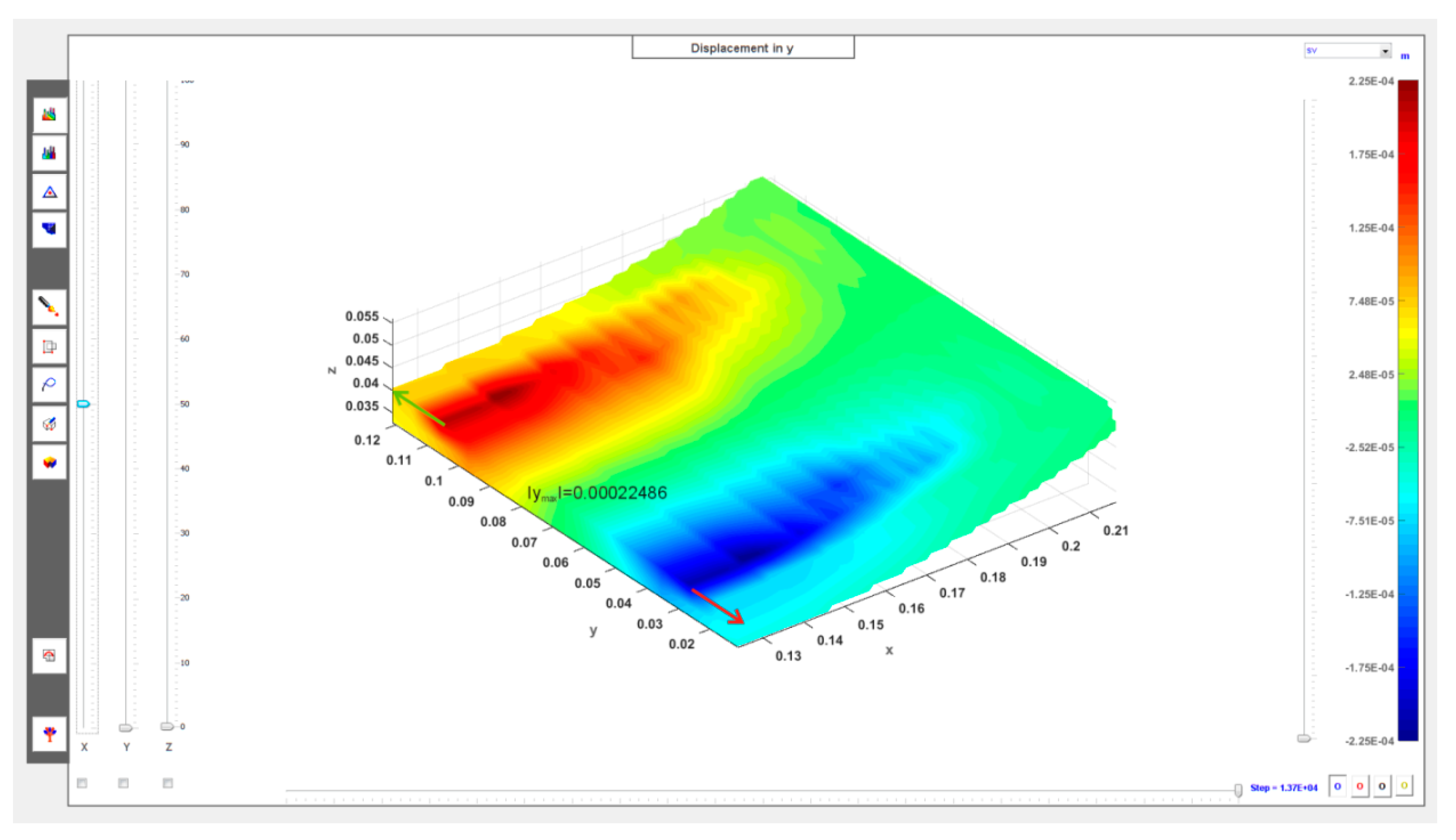
Task: Click the box selection region icon
Action: coord(49,346)
